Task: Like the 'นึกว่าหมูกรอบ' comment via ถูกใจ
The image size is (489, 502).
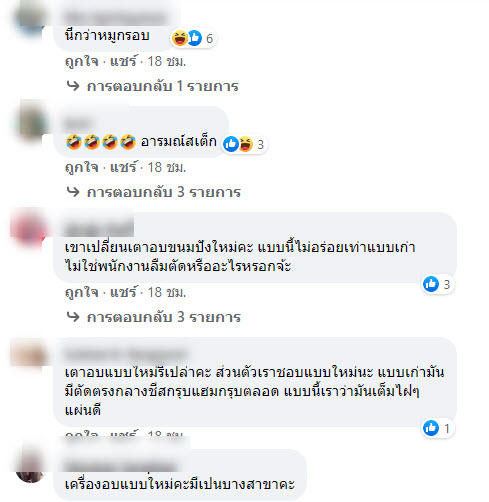Action: click(x=82, y=61)
